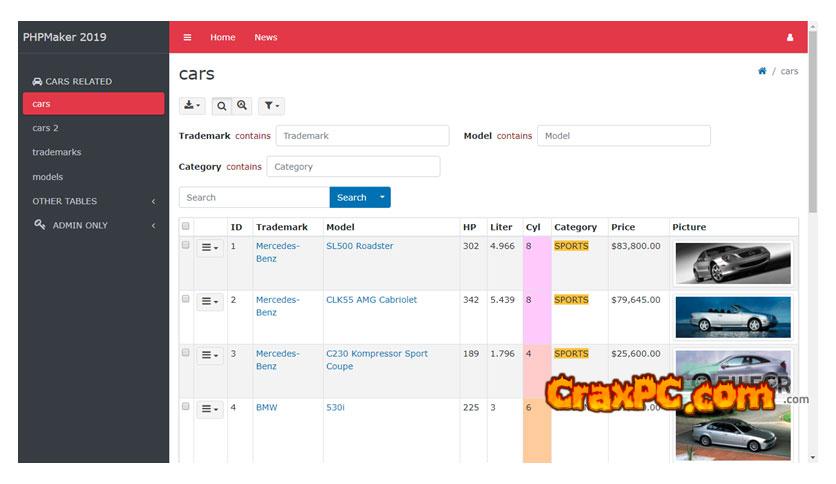
Task: Expand the ADMIN ONLY sidebar section
Action: point(93,225)
